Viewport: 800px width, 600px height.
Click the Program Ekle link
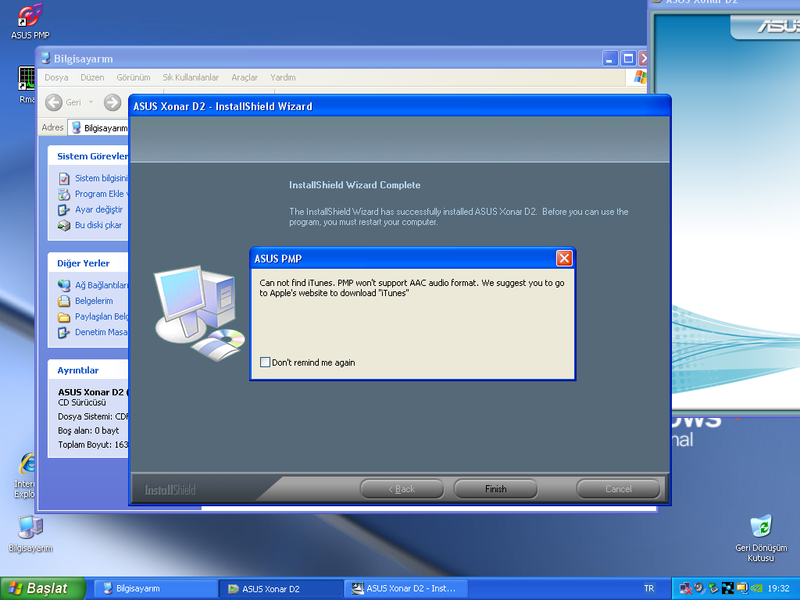[101, 194]
